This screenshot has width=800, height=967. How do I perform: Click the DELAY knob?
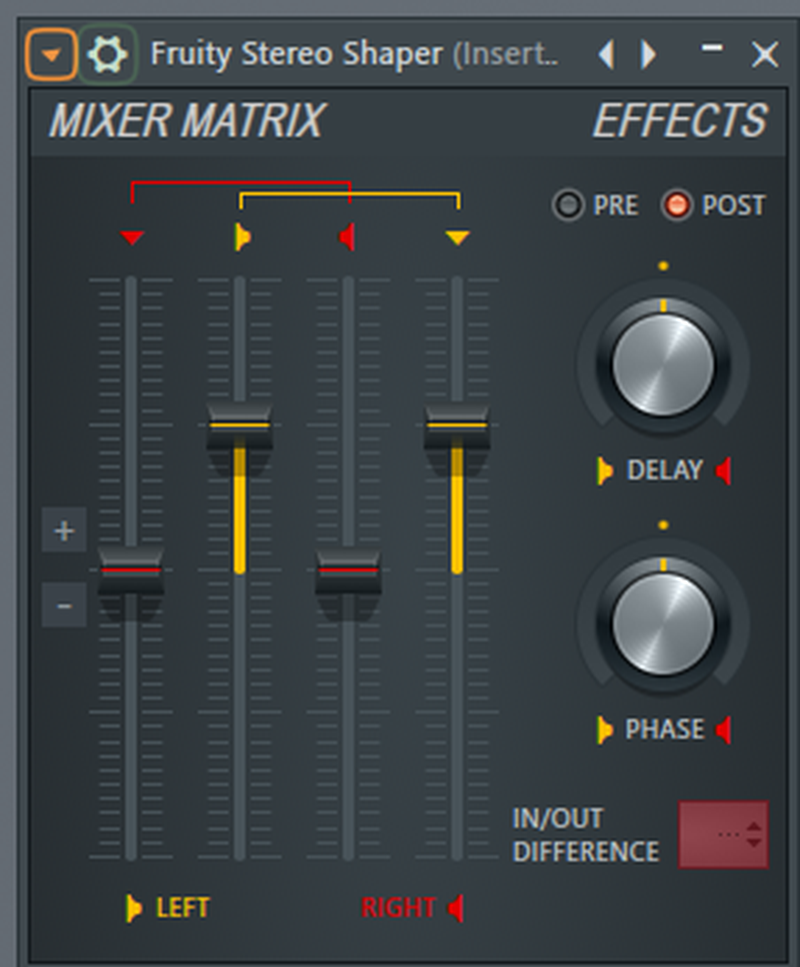[x=663, y=364]
